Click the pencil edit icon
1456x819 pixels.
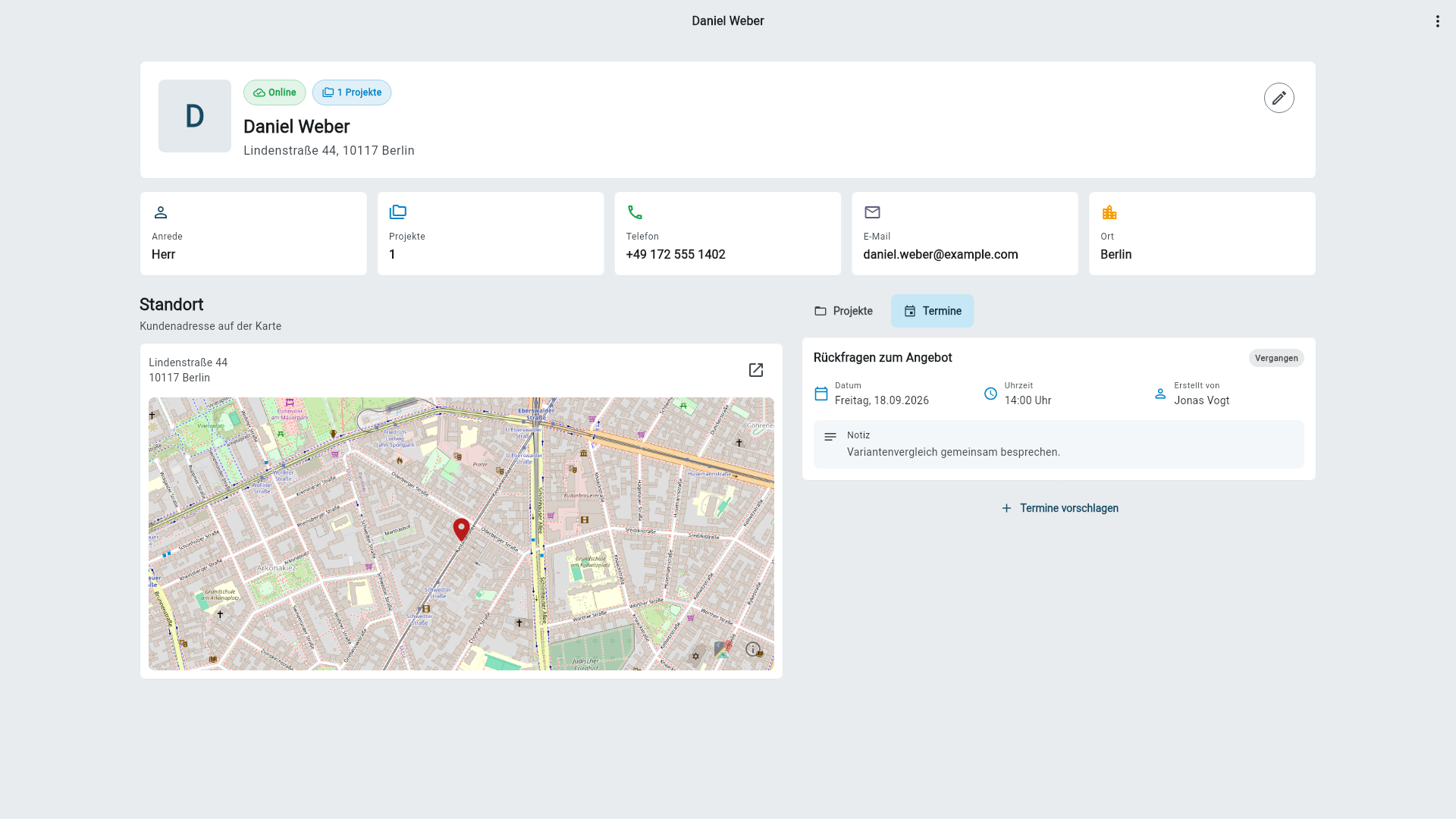1279,98
